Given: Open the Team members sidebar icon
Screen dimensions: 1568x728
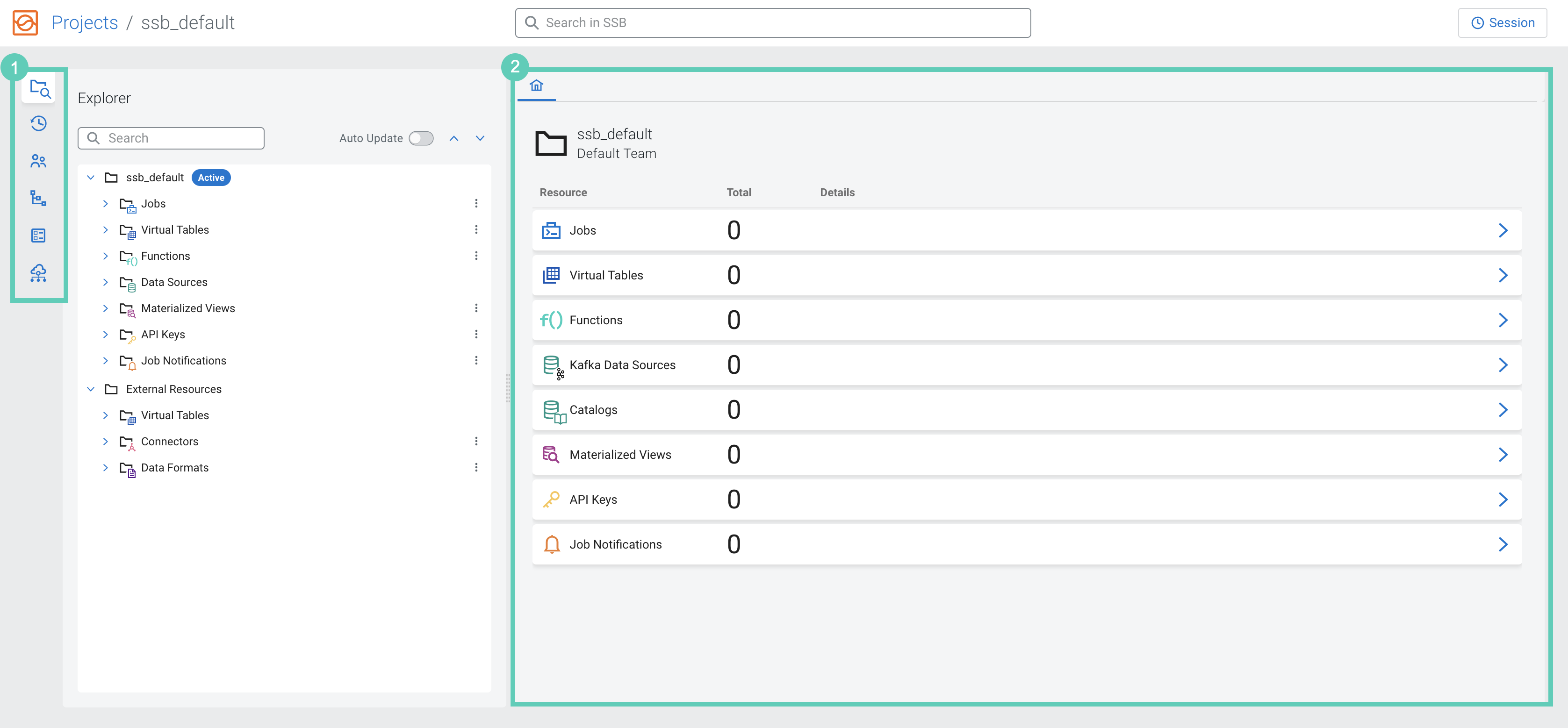Looking at the screenshot, I should [x=38, y=161].
